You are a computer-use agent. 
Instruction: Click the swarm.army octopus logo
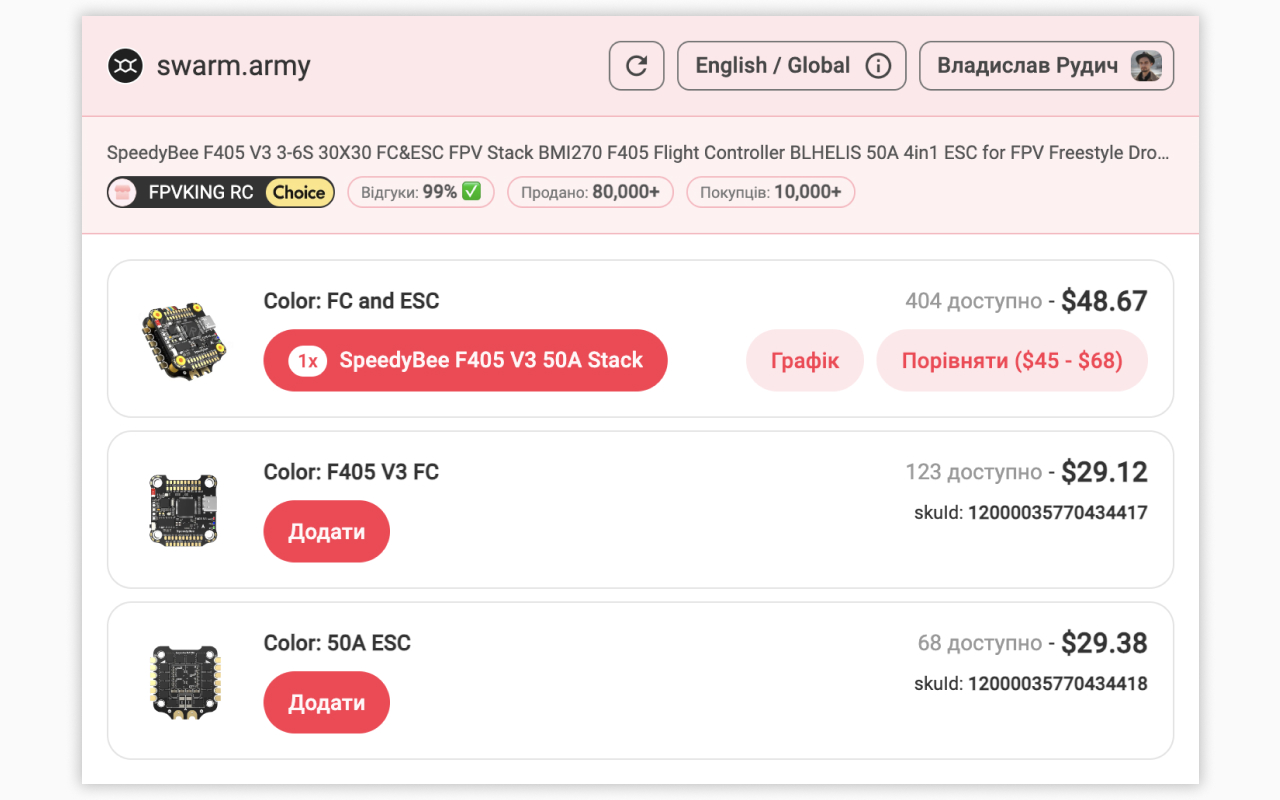tap(124, 65)
